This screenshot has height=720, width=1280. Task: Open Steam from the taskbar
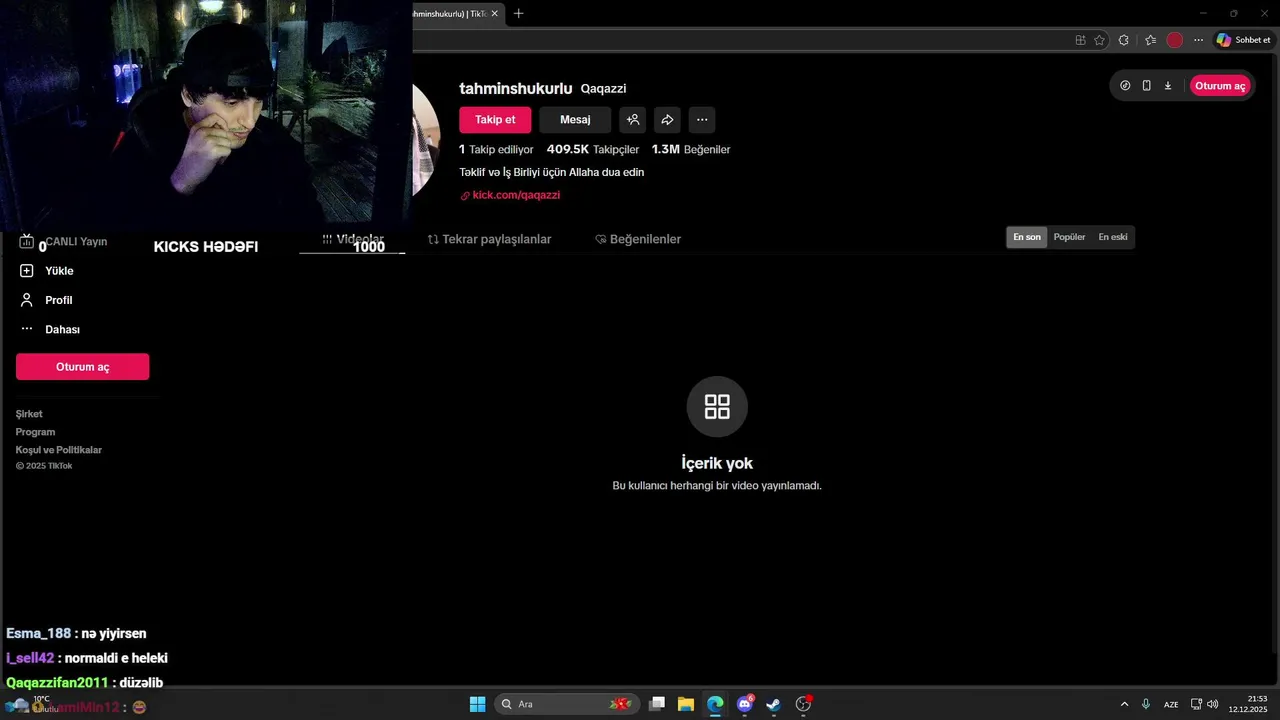(x=773, y=704)
